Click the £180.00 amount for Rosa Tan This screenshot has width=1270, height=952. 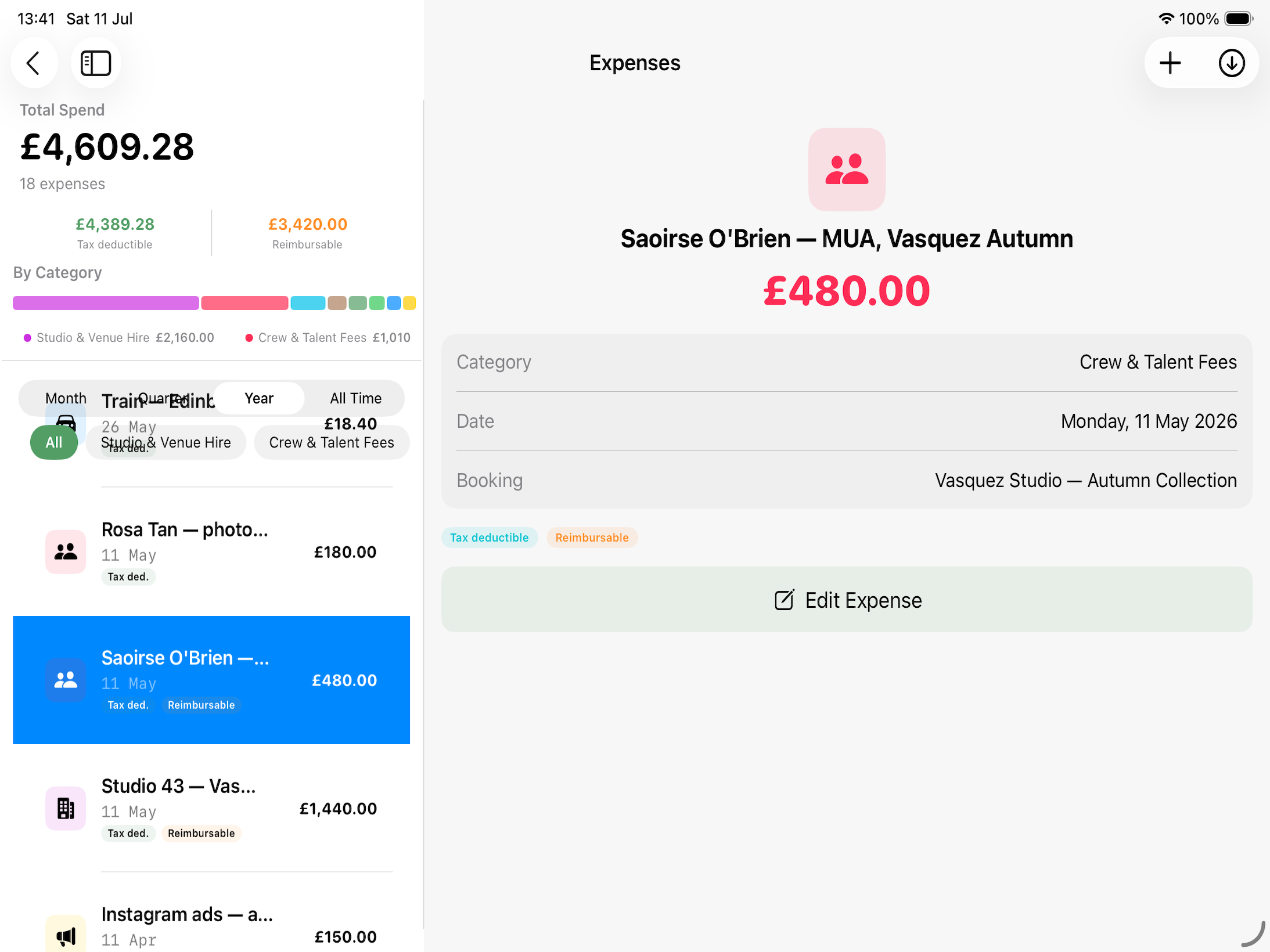pyautogui.click(x=345, y=552)
